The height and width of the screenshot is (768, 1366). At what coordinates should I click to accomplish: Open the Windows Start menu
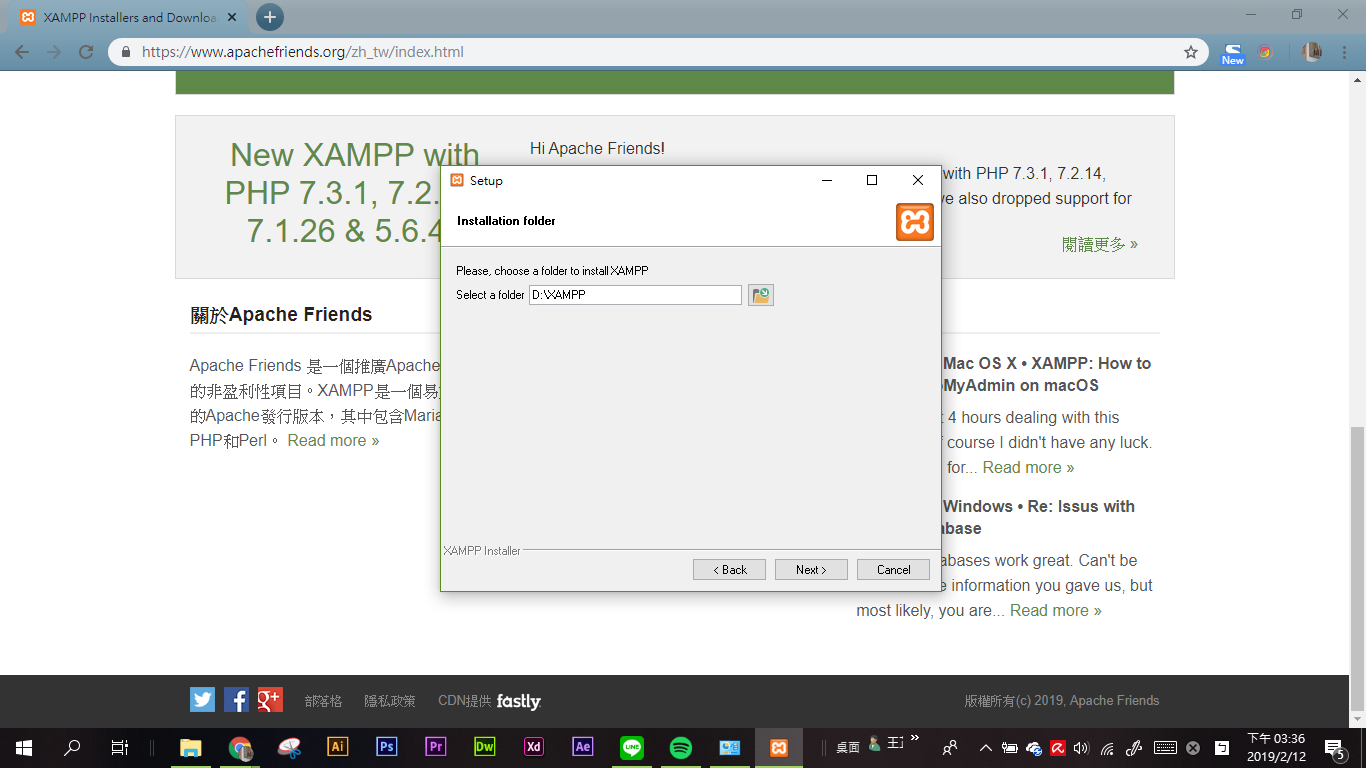(x=23, y=747)
